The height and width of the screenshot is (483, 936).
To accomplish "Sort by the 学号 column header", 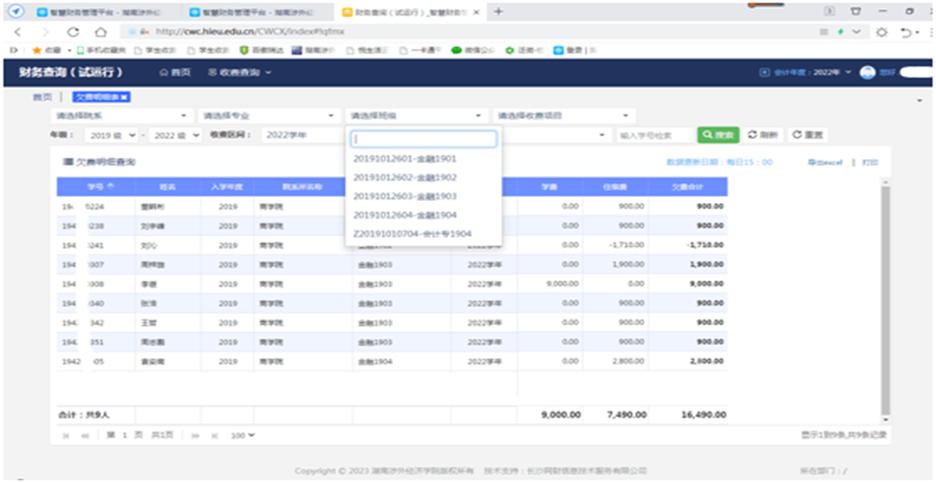I will point(96,187).
